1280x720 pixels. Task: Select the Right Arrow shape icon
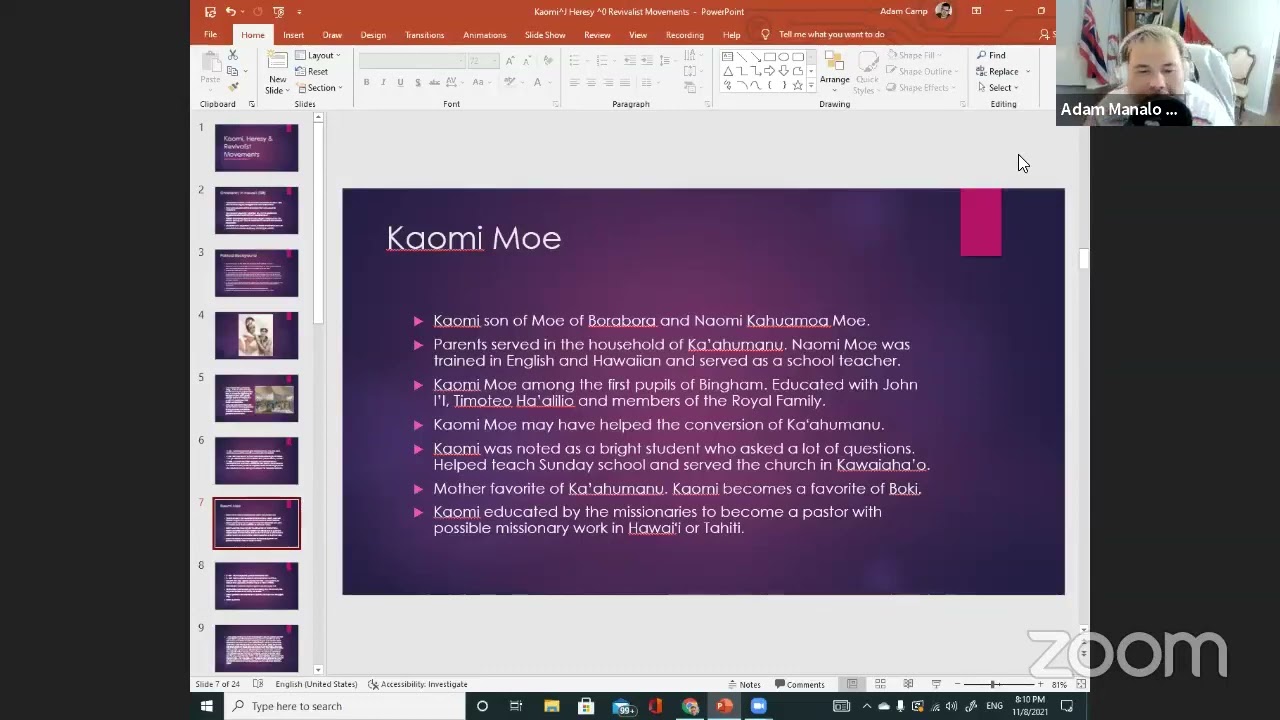[x=769, y=71]
